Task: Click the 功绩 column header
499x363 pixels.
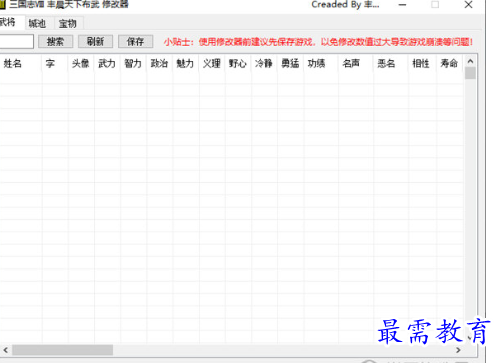Action: point(321,63)
